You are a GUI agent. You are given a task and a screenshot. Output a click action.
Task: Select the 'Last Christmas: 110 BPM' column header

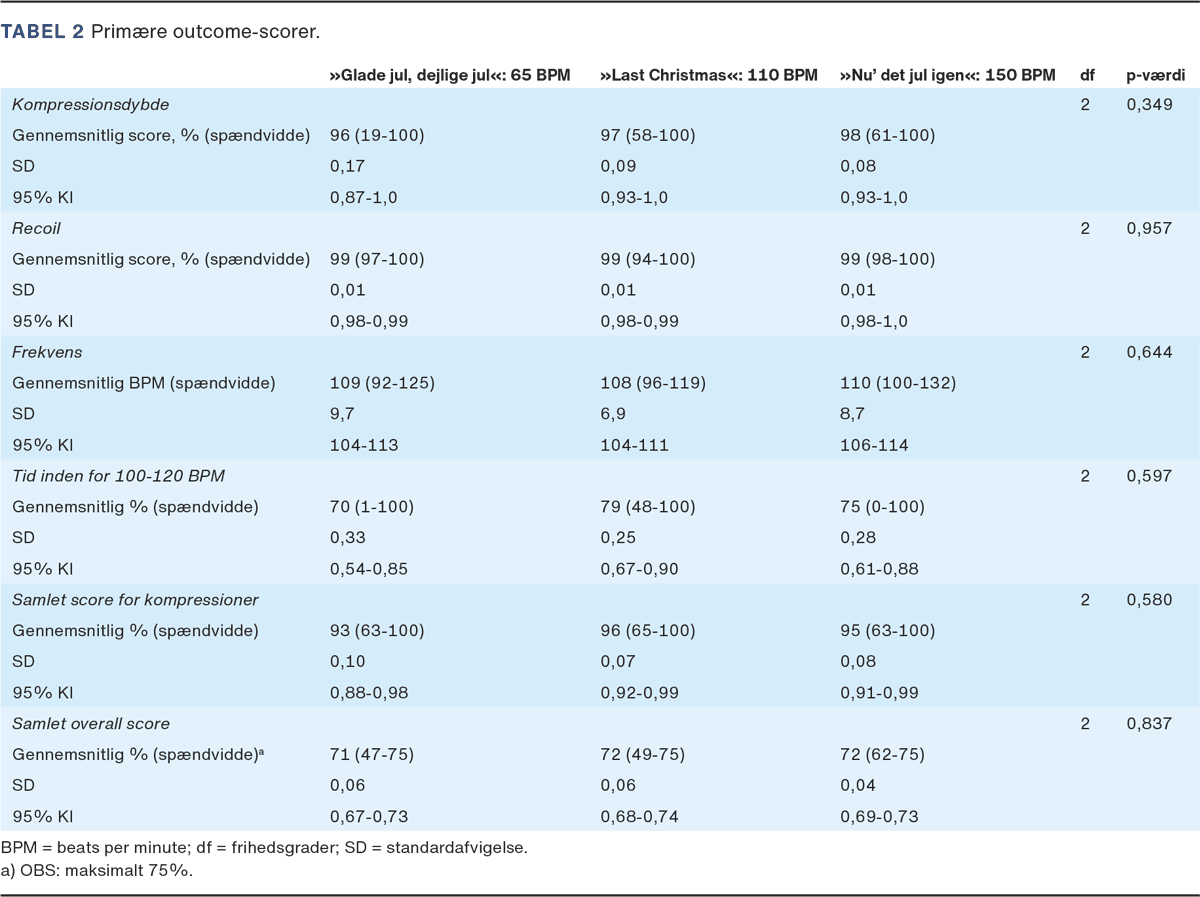pos(708,75)
